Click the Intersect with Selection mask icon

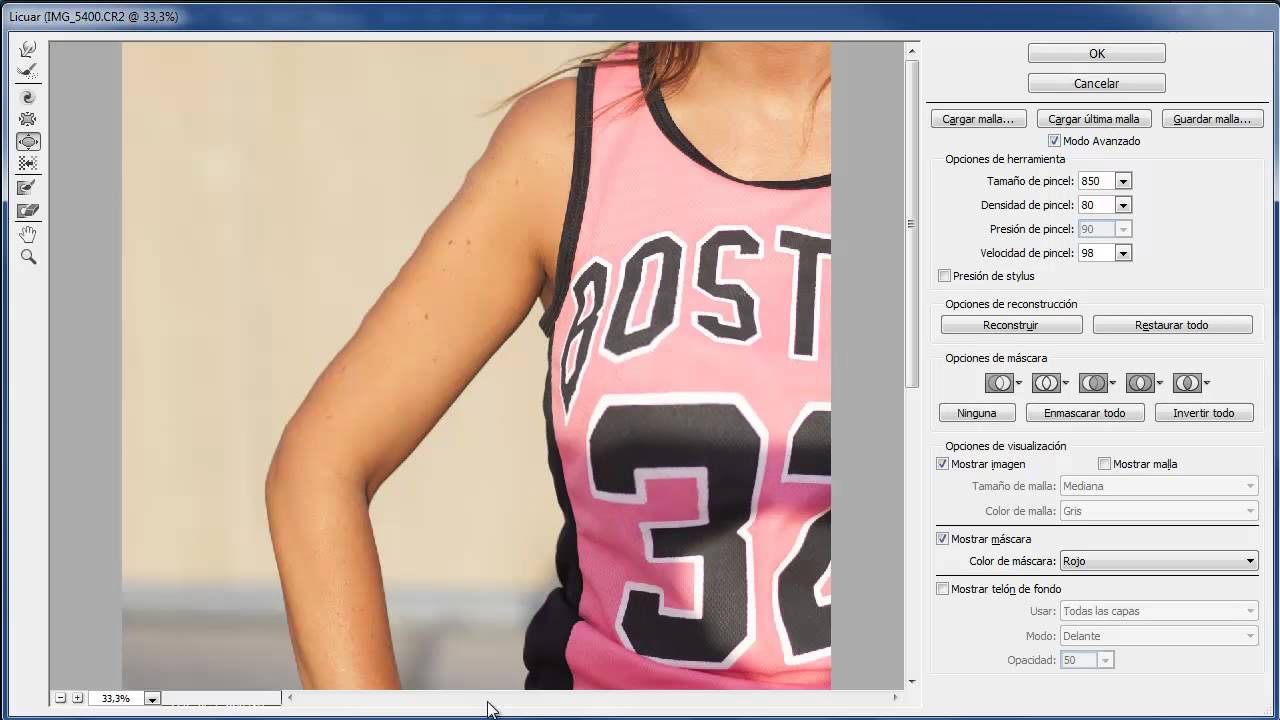[x=1140, y=383]
